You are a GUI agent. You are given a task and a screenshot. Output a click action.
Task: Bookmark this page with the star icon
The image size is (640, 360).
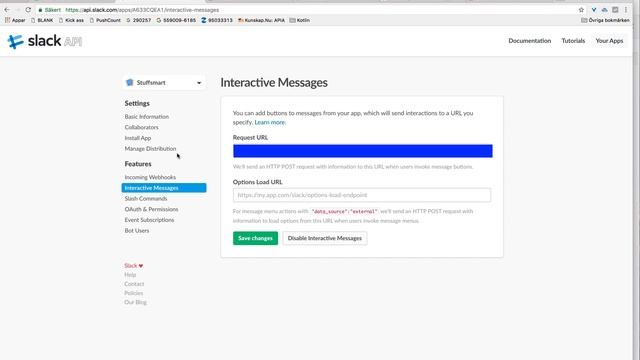581,10
